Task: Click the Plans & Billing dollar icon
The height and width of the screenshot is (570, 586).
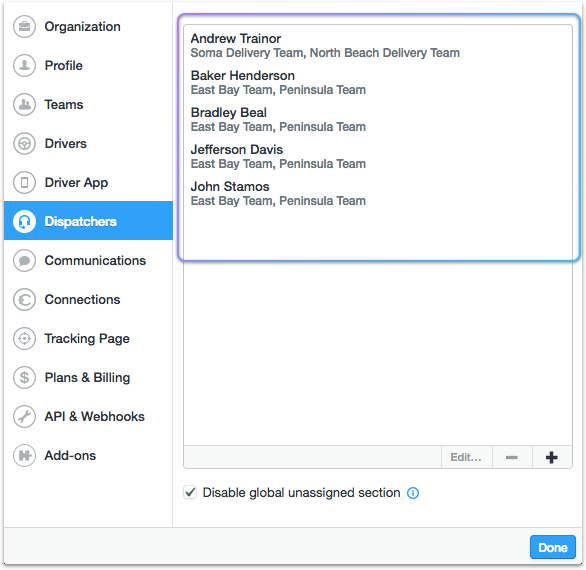Action: [24, 378]
